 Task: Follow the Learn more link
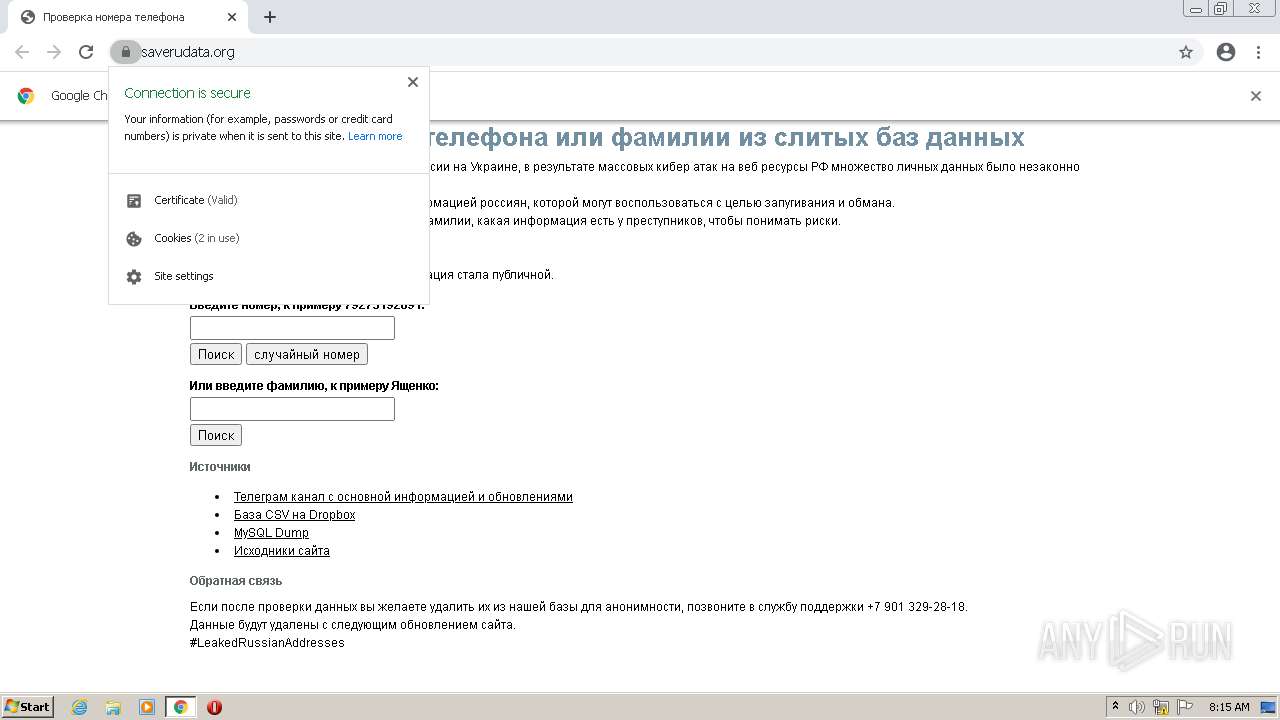(375, 136)
